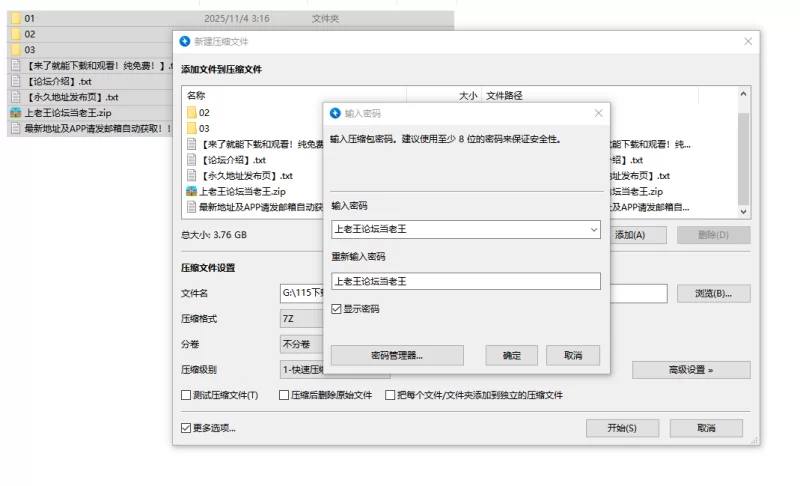800x486 pixels.
Task: Select folder 03 icon in file explorer
Action: [x=16, y=49]
